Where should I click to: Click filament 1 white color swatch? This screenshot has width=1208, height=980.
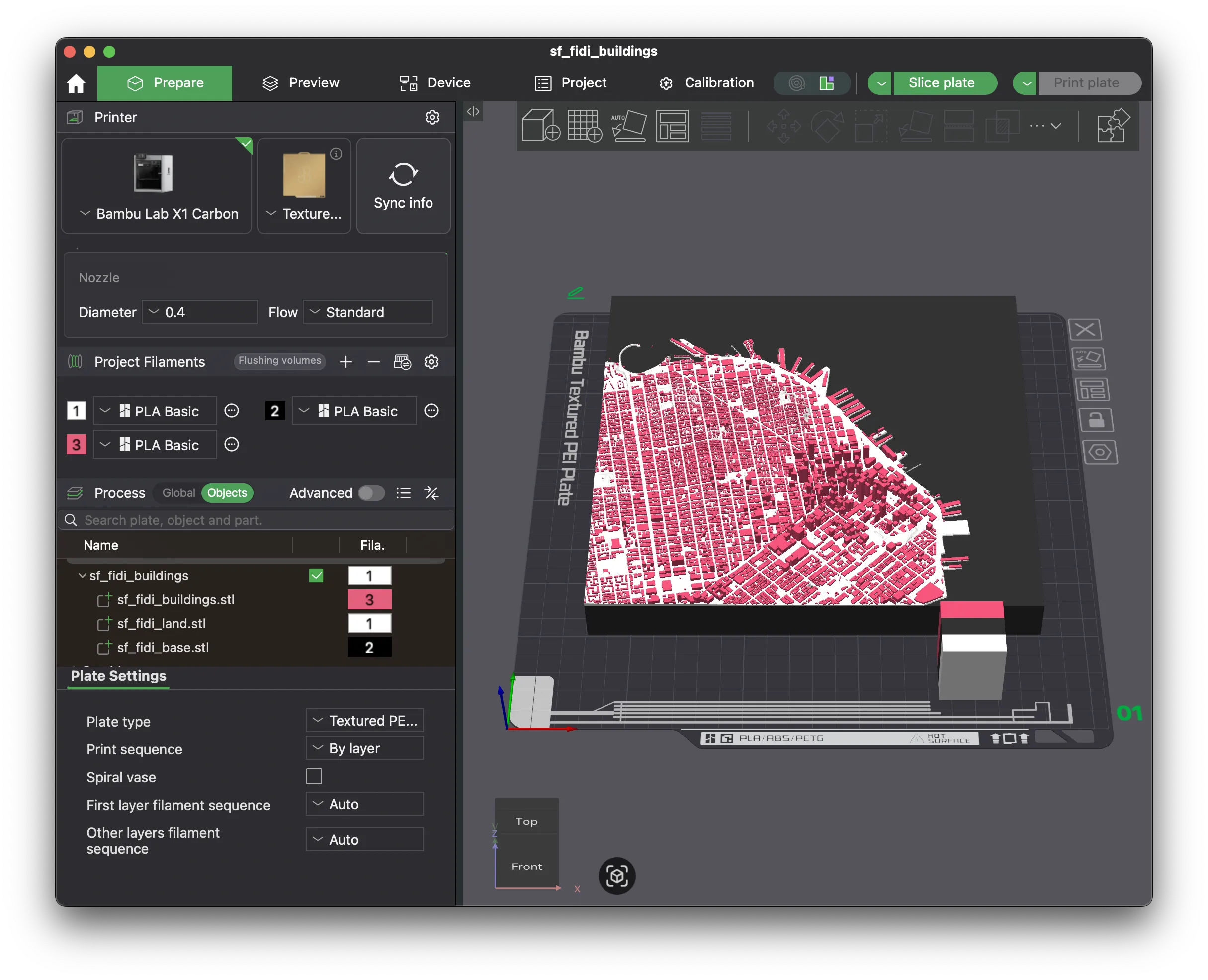(76, 410)
